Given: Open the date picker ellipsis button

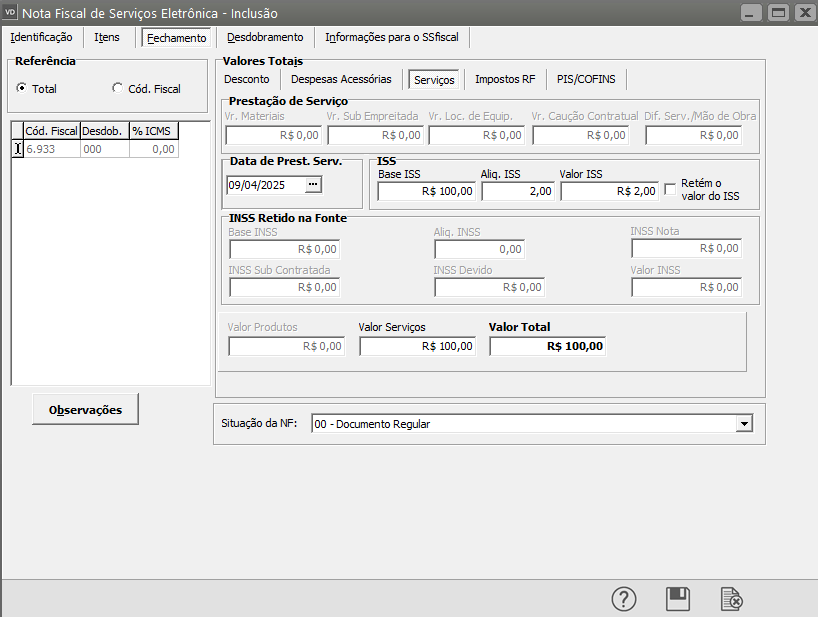Looking at the screenshot, I should (x=313, y=184).
